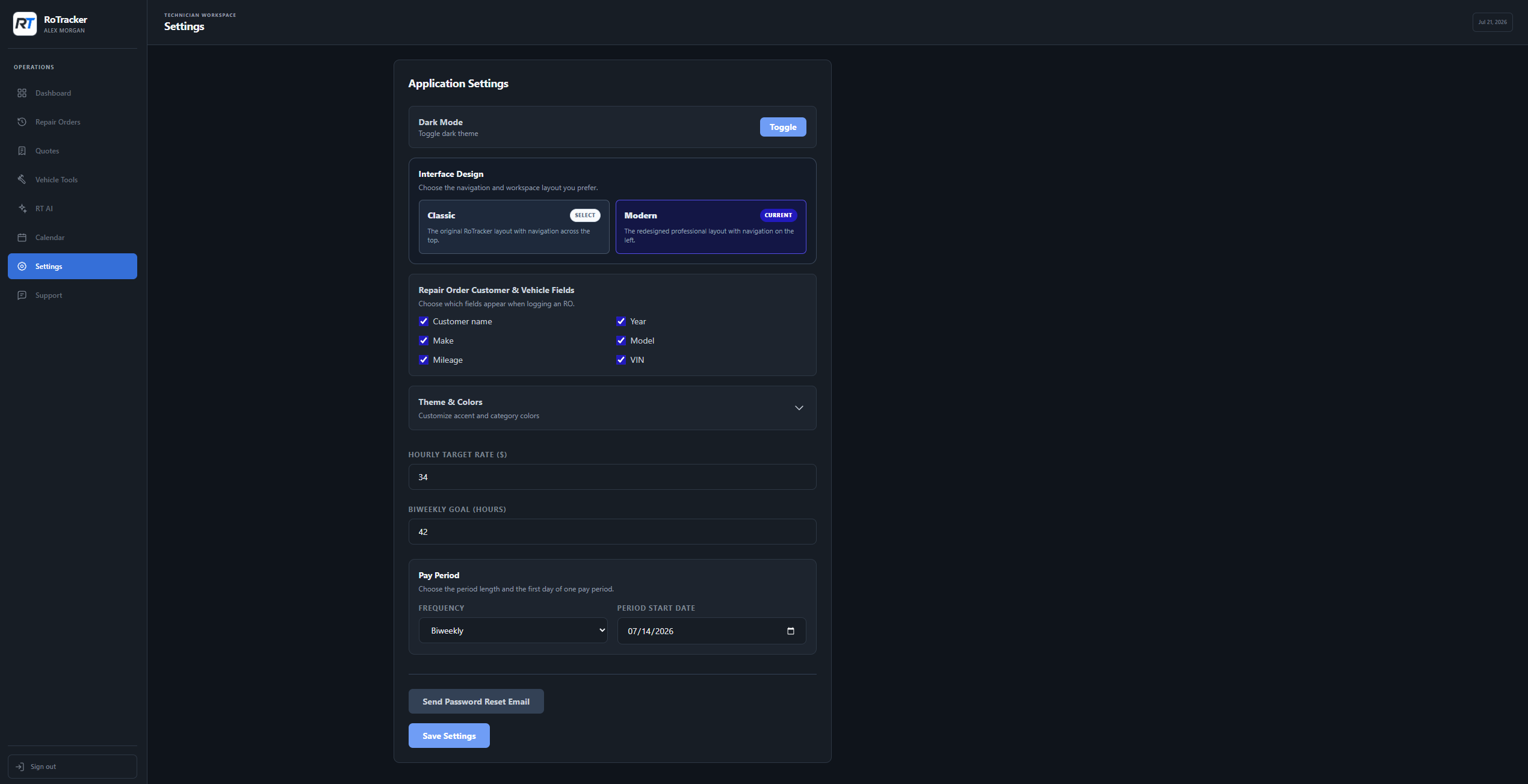This screenshot has width=1528, height=784.
Task: Uncheck the Make field checkbox
Action: pos(424,341)
